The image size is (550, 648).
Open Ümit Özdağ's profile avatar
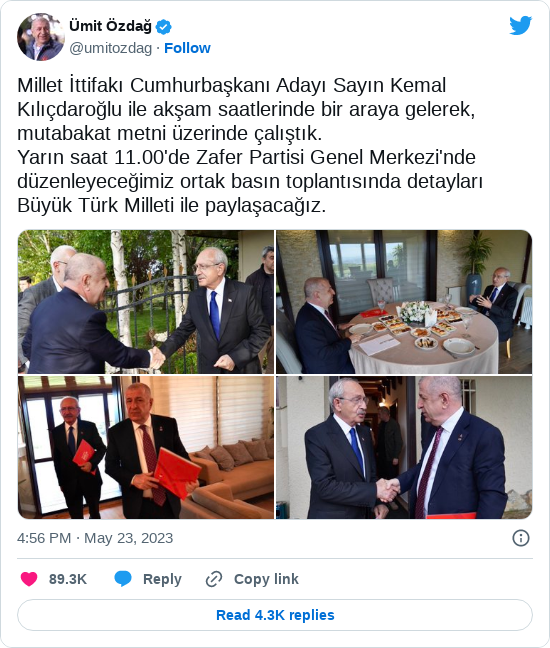tap(41, 37)
